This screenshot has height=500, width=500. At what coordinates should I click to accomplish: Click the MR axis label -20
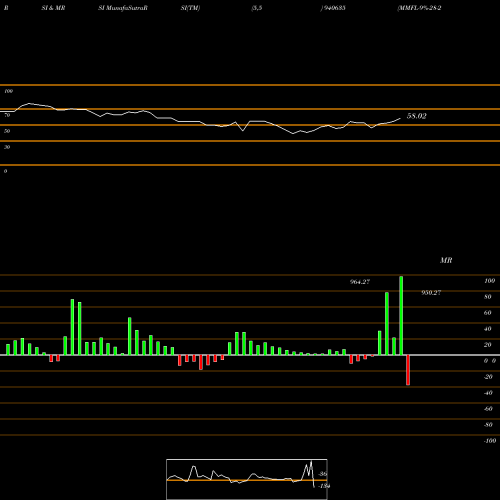(x=488, y=377)
